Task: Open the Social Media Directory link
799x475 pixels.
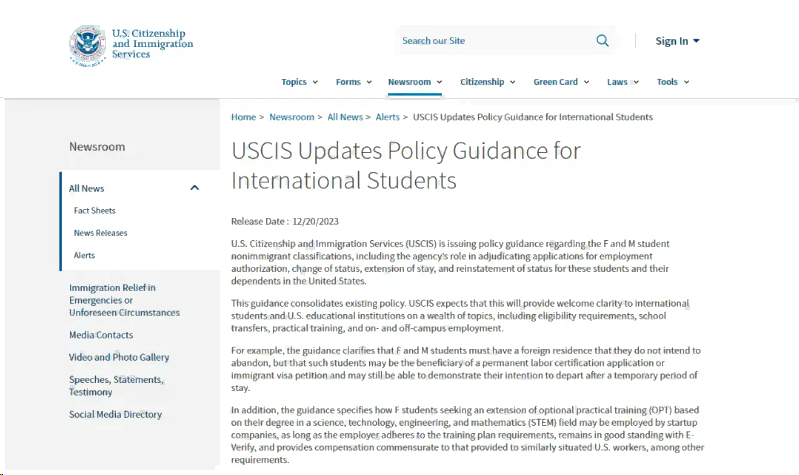Action: [115, 414]
